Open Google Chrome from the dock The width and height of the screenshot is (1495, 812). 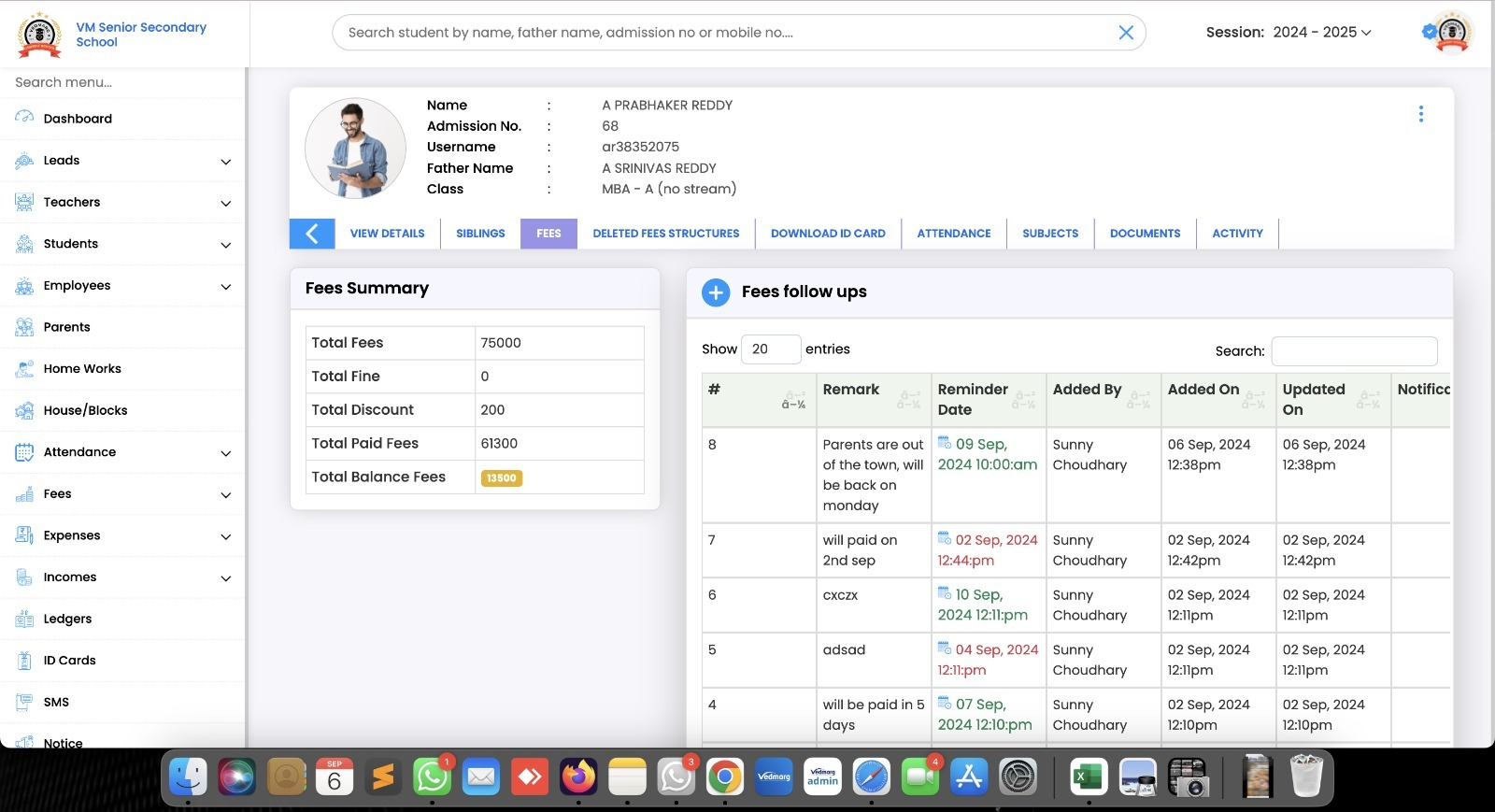coord(725,776)
